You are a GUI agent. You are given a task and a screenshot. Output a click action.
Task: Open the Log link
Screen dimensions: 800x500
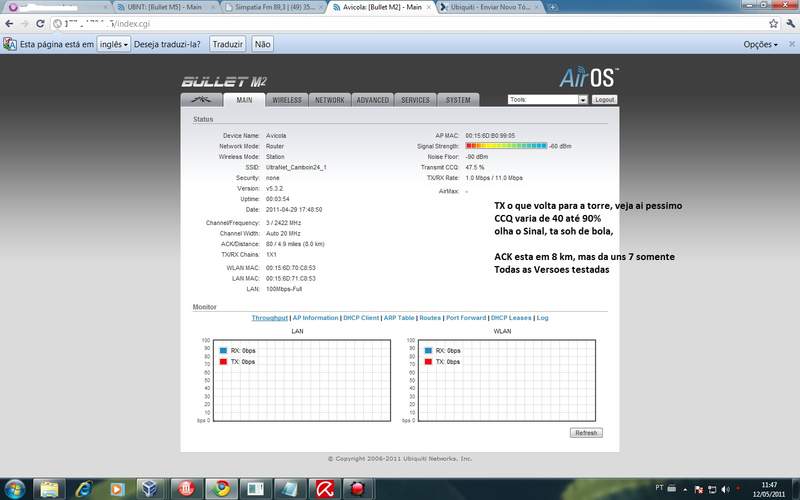click(x=542, y=318)
